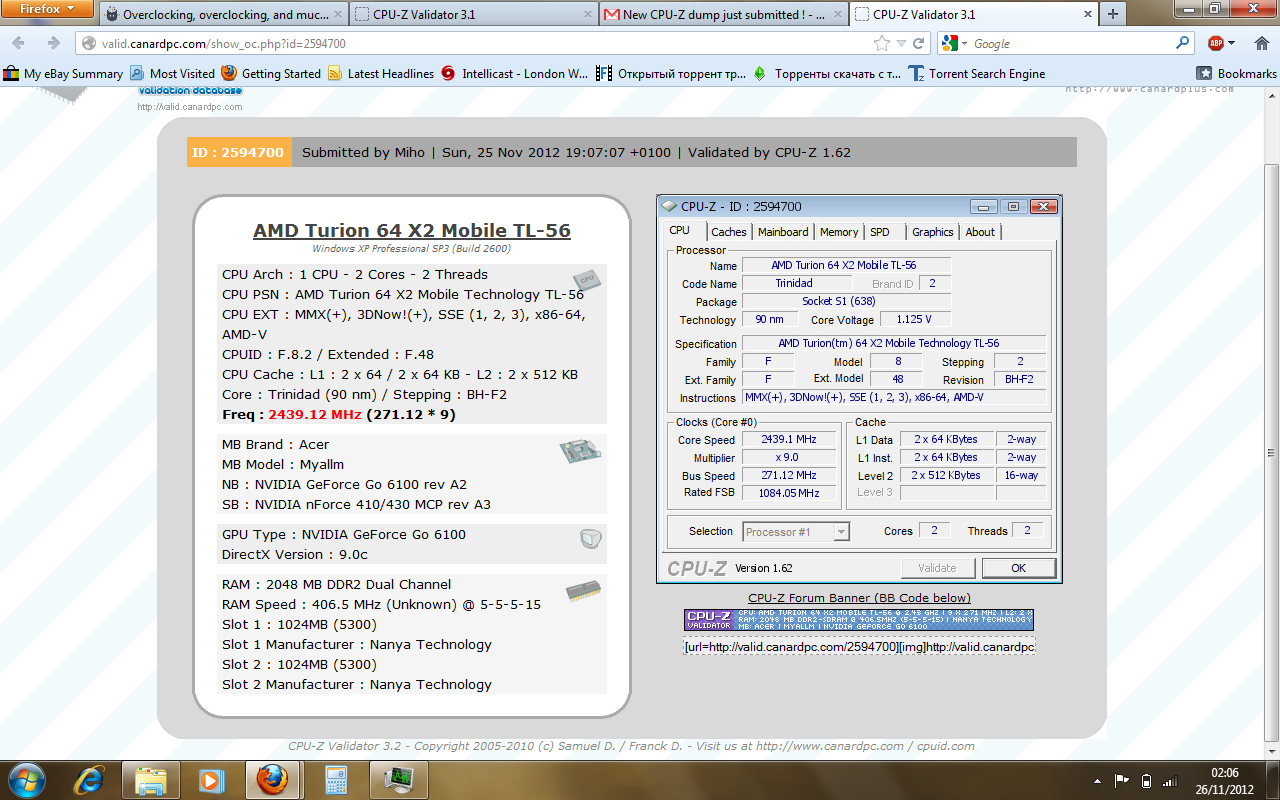Open the Gmail New CPU-Z dump tab
The image size is (1280, 800).
(x=722, y=15)
